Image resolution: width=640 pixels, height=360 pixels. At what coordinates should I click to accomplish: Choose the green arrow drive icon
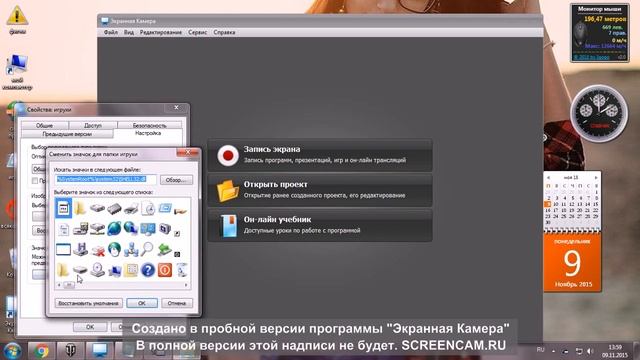pos(164,249)
